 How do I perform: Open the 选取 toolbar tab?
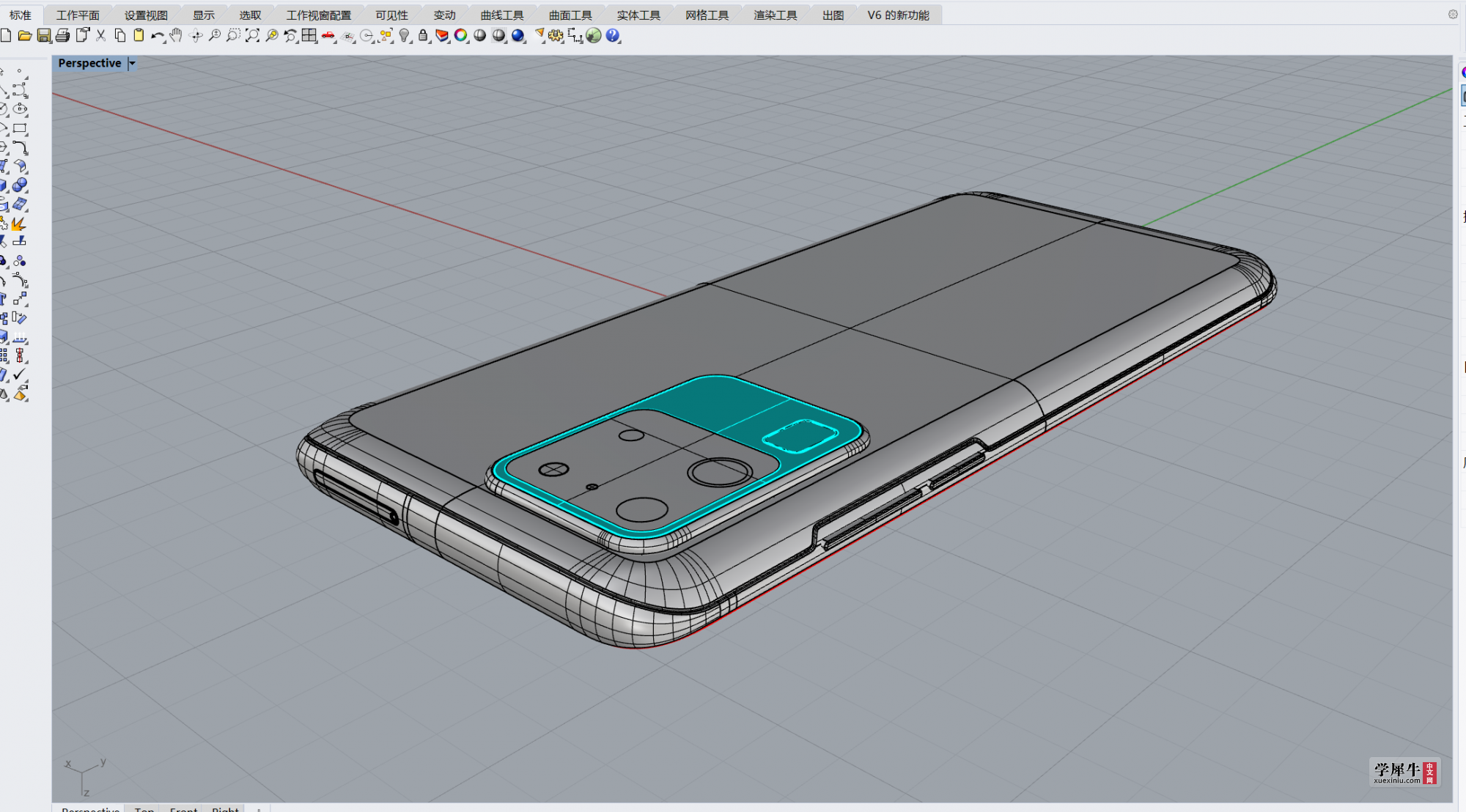click(250, 15)
